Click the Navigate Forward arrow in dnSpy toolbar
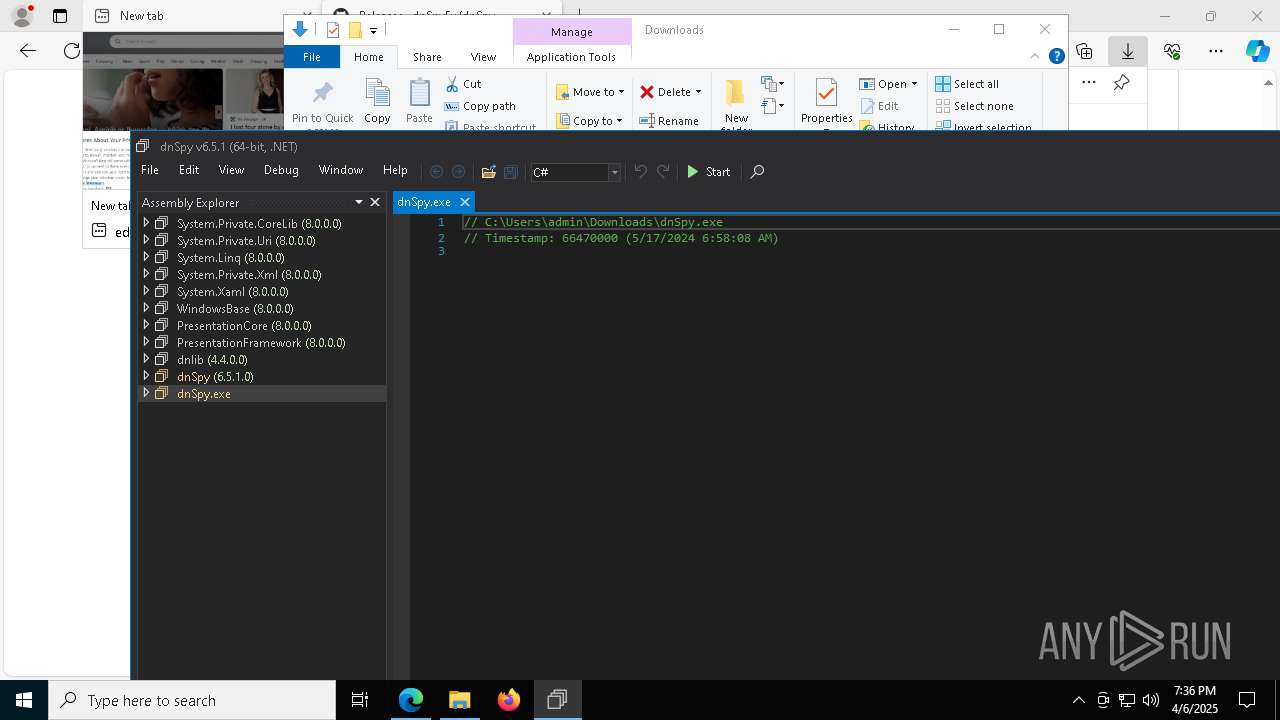This screenshot has width=1280, height=720. (458, 172)
